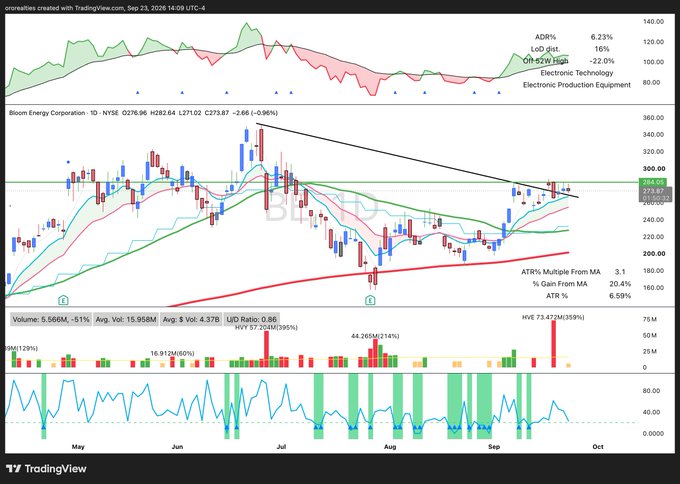Click the Oct label on time axis

tap(598, 446)
